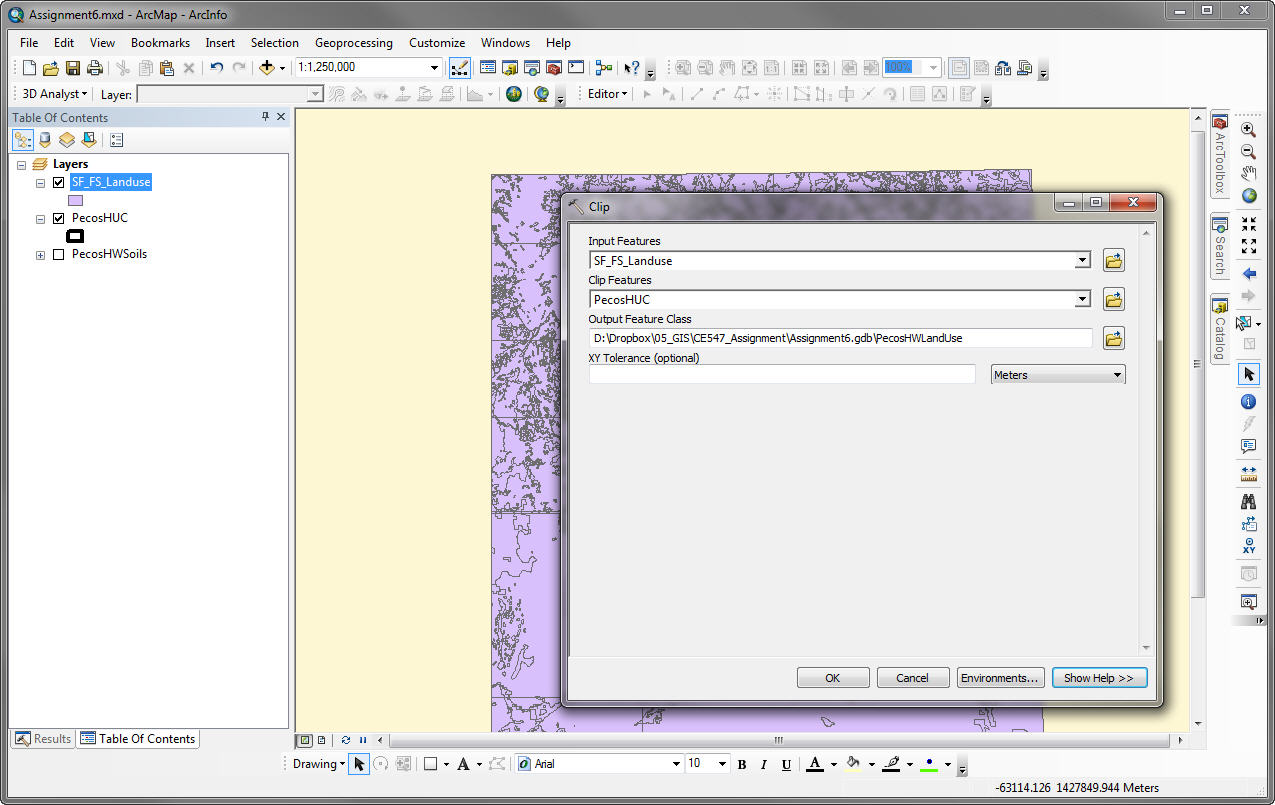Open the Selection menu
This screenshot has width=1275, height=805.
274,43
